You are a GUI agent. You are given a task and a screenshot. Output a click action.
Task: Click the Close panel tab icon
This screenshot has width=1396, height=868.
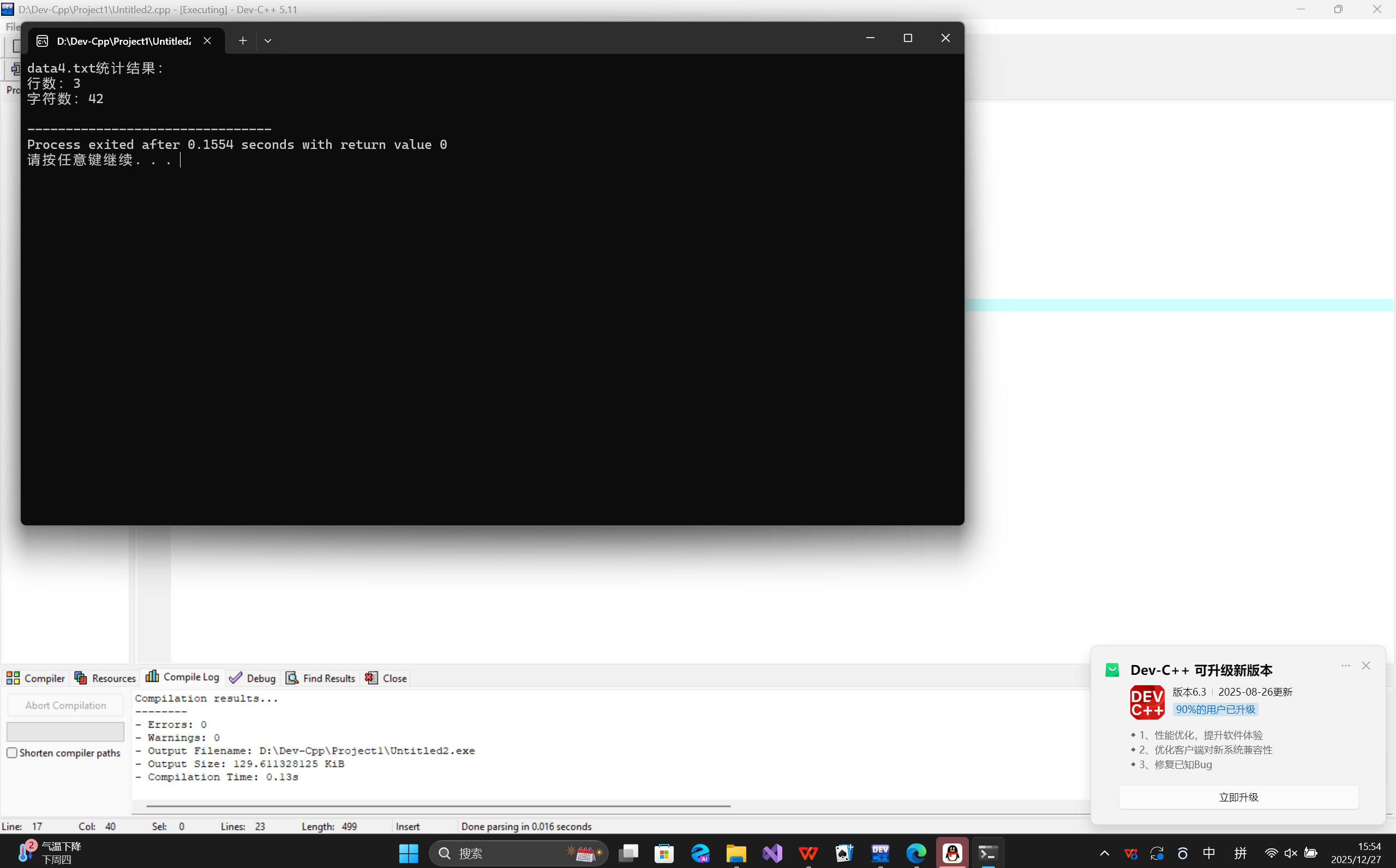click(372, 678)
